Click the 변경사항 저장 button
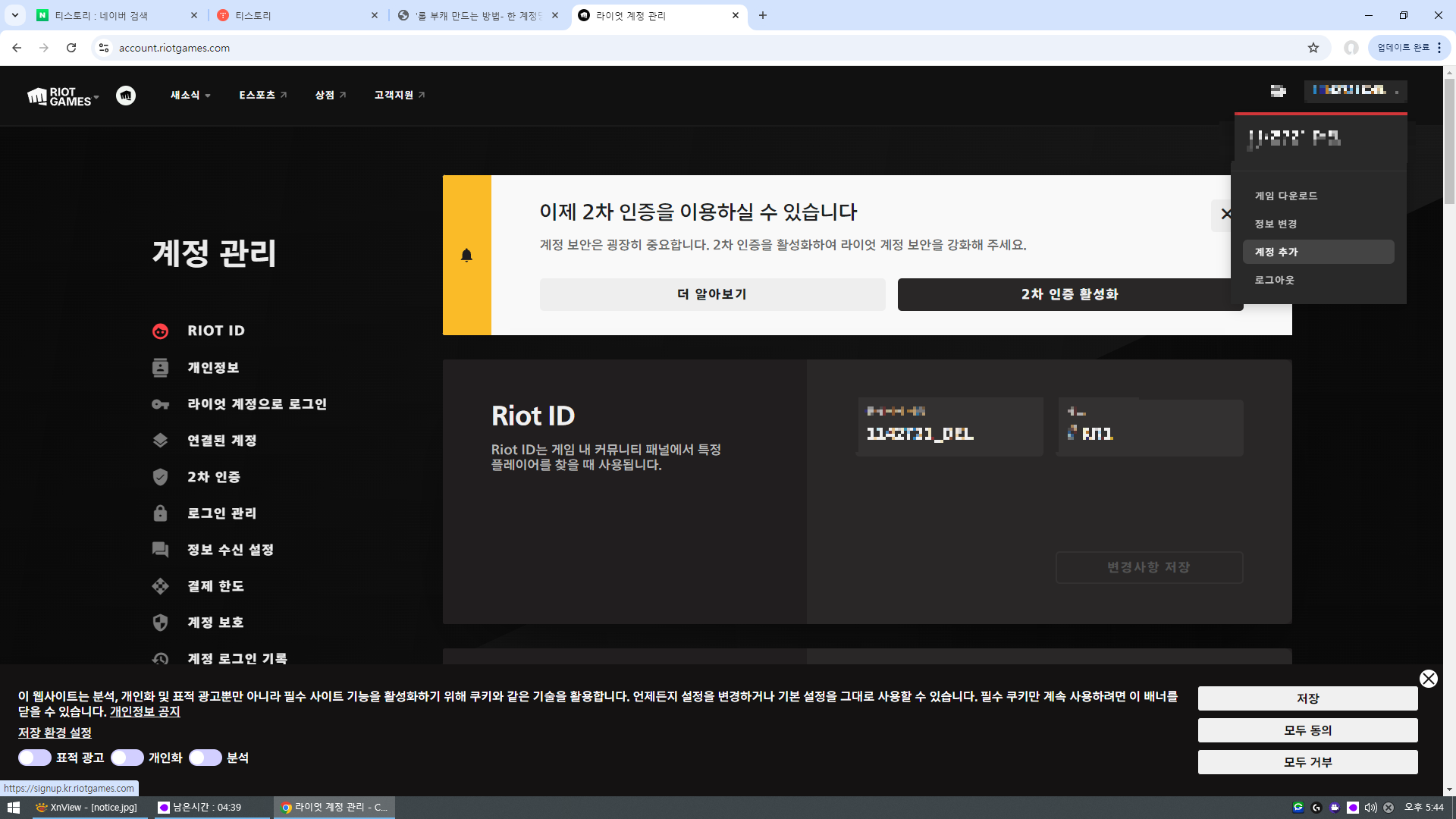The height and width of the screenshot is (819, 1456). 1149,568
